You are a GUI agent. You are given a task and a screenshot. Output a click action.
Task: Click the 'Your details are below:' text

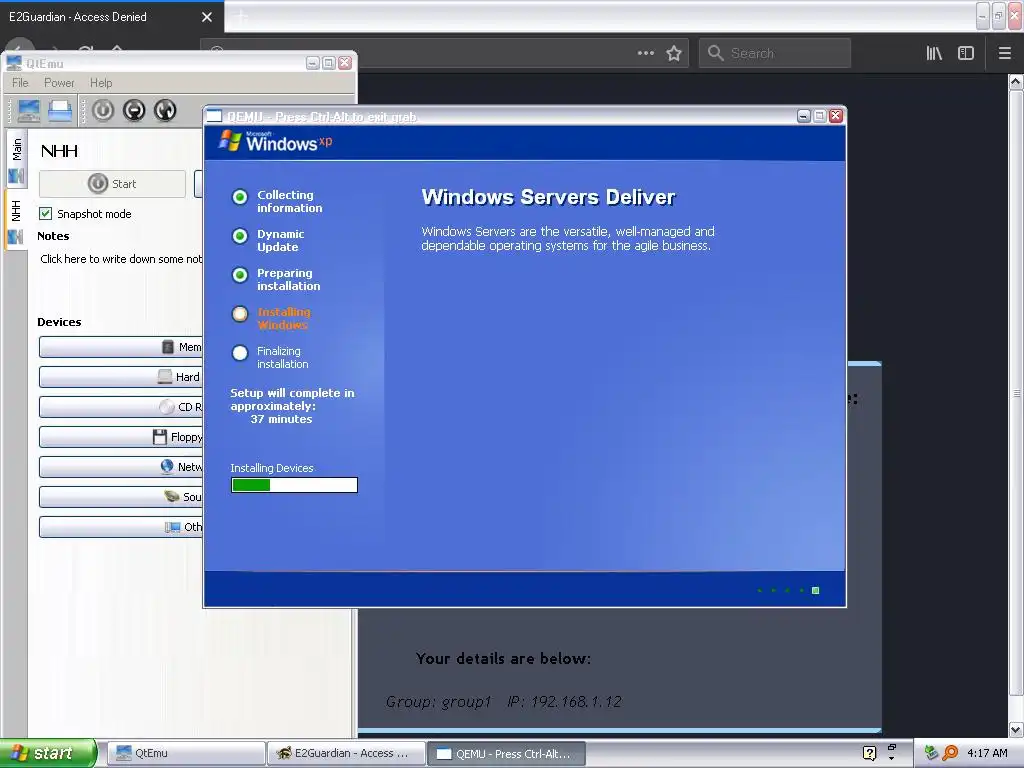(x=504, y=658)
